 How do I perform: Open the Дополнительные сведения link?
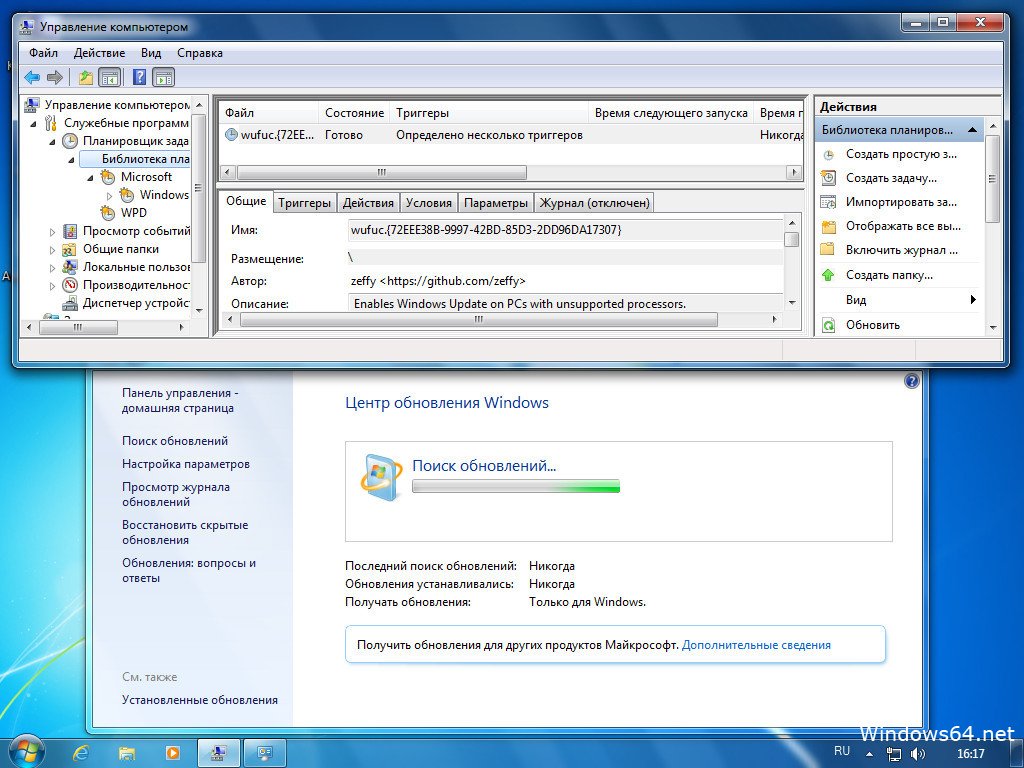(x=756, y=645)
